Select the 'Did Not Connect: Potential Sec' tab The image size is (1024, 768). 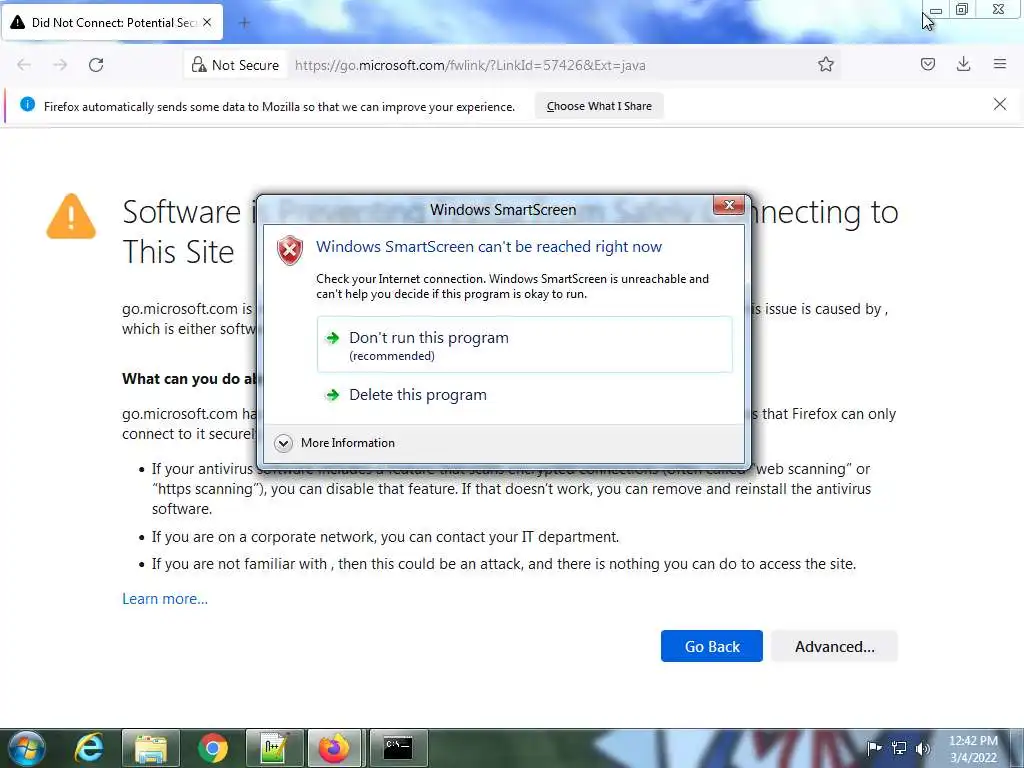coord(113,22)
